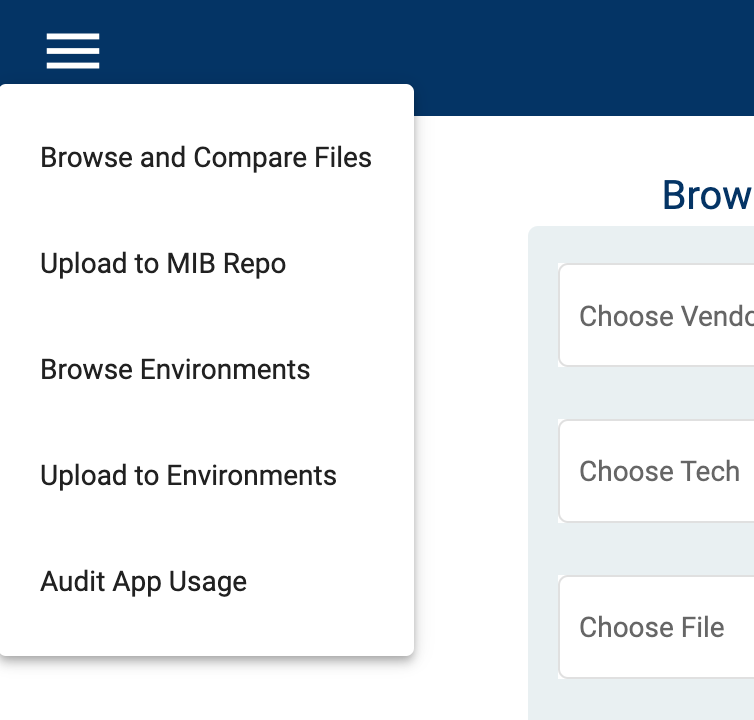Choose Upload to Environments menu entry

tap(188, 476)
